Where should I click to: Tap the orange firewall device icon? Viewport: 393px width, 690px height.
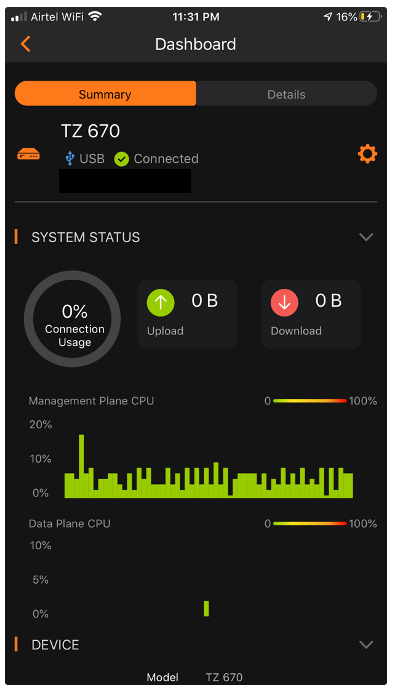tap(28, 154)
